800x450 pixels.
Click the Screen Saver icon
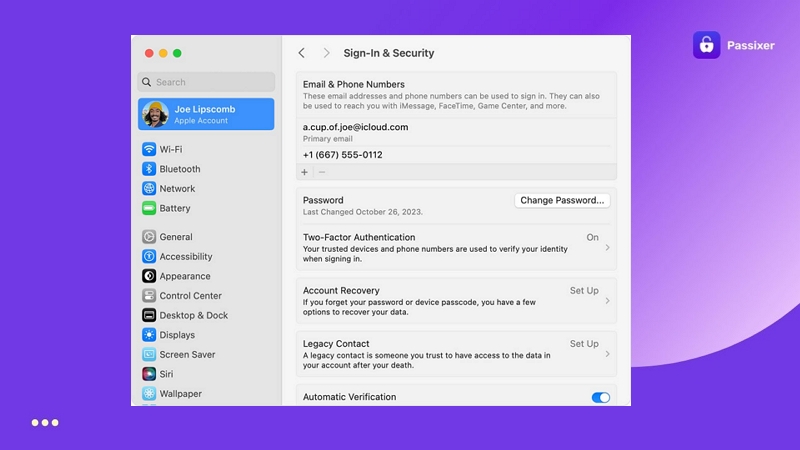click(x=149, y=354)
